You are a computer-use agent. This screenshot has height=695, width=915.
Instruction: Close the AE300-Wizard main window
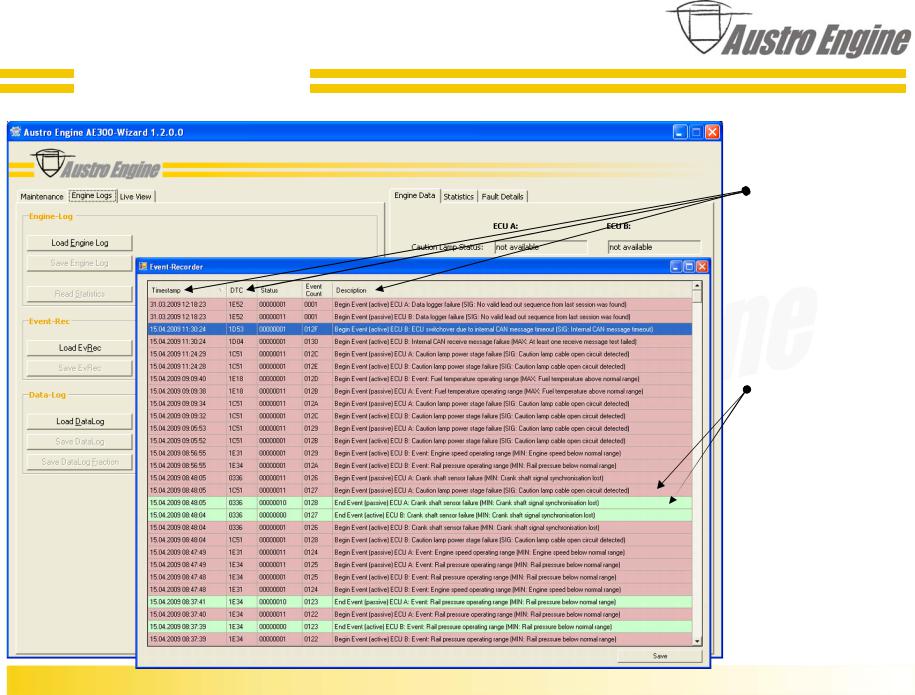[x=712, y=132]
